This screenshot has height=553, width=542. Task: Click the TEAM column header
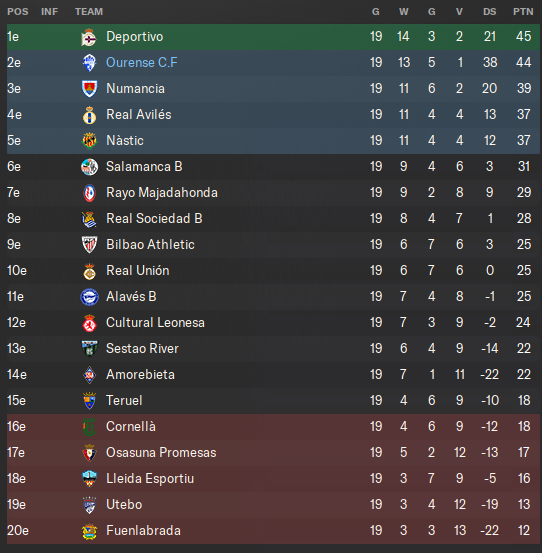click(x=89, y=12)
